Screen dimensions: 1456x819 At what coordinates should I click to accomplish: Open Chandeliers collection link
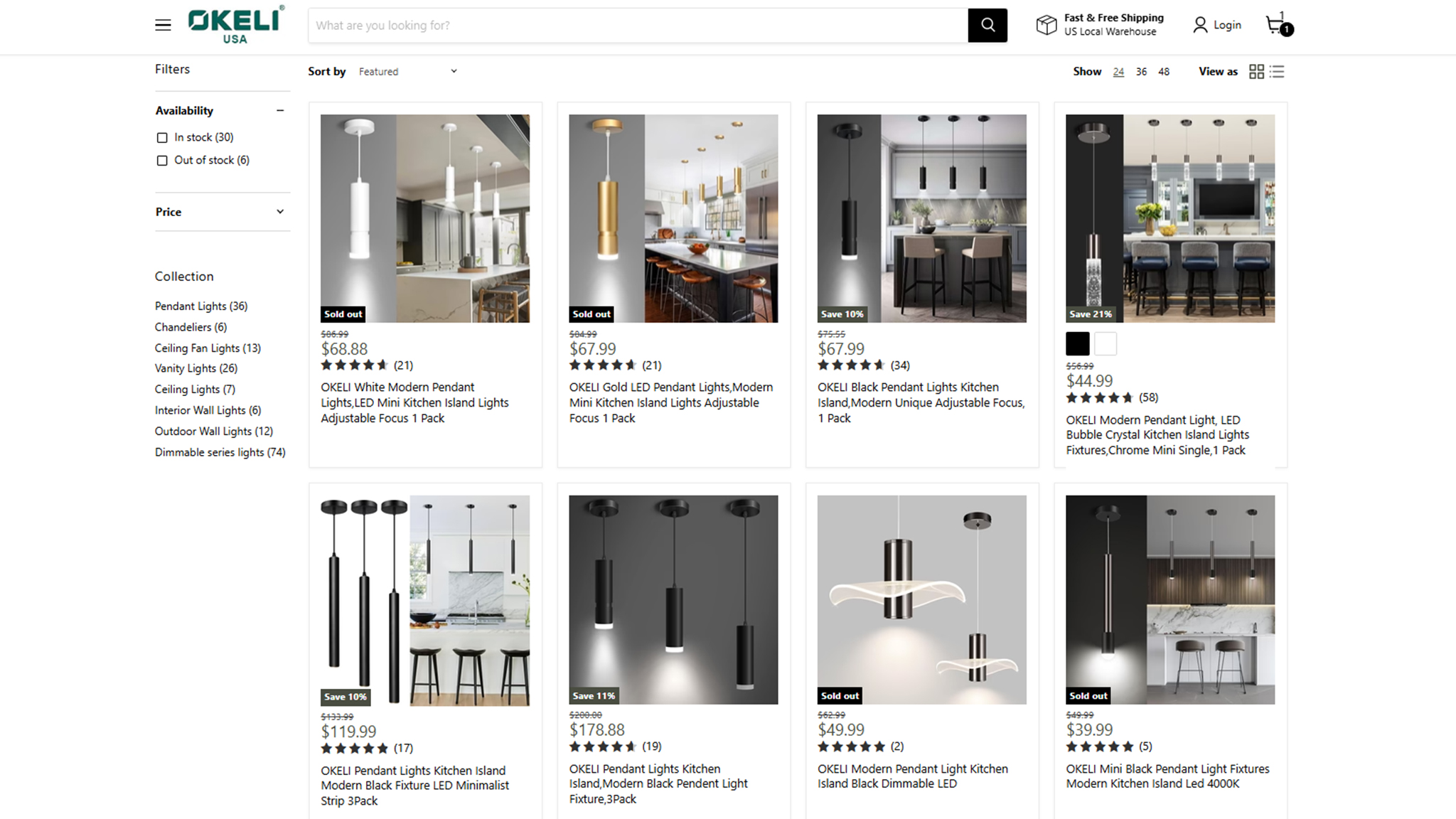[191, 327]
